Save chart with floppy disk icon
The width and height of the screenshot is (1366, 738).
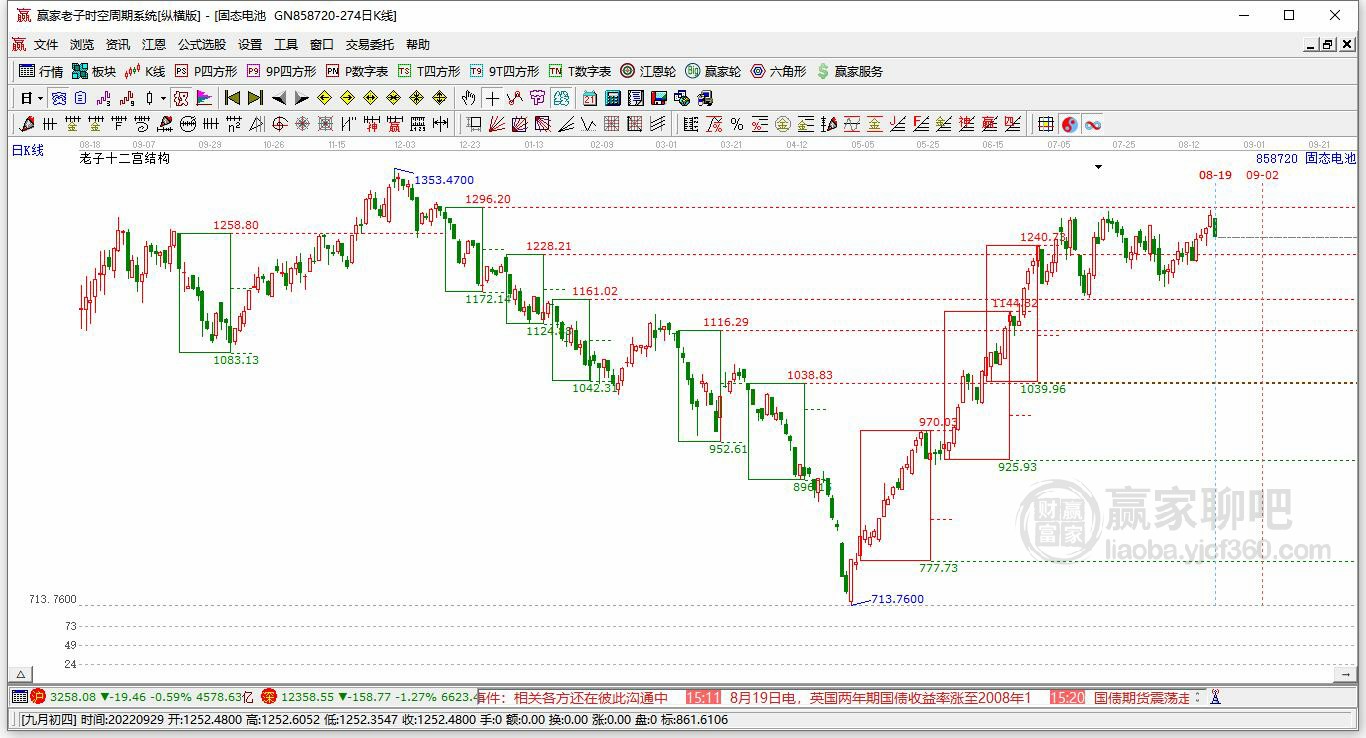click(x=659, y=98)
